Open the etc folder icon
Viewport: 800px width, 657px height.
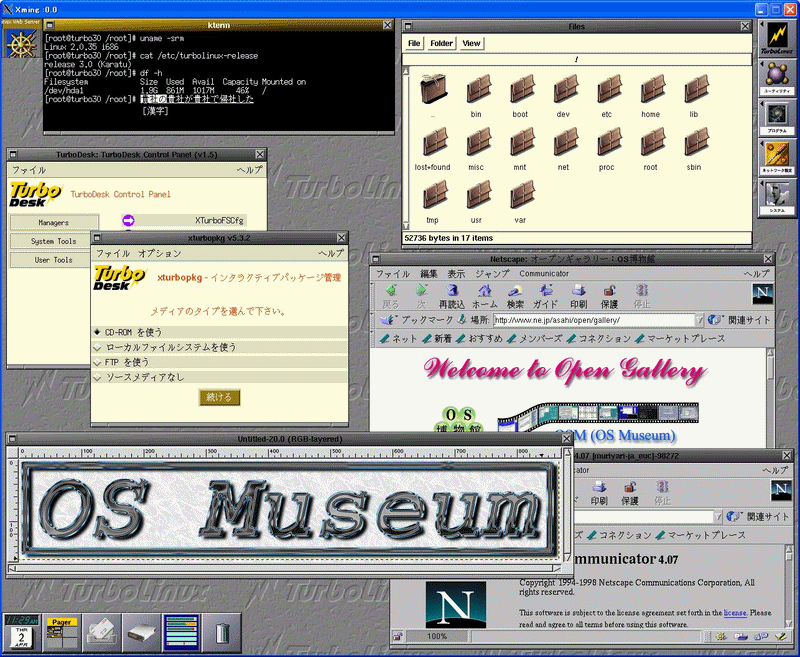point(609,89)
